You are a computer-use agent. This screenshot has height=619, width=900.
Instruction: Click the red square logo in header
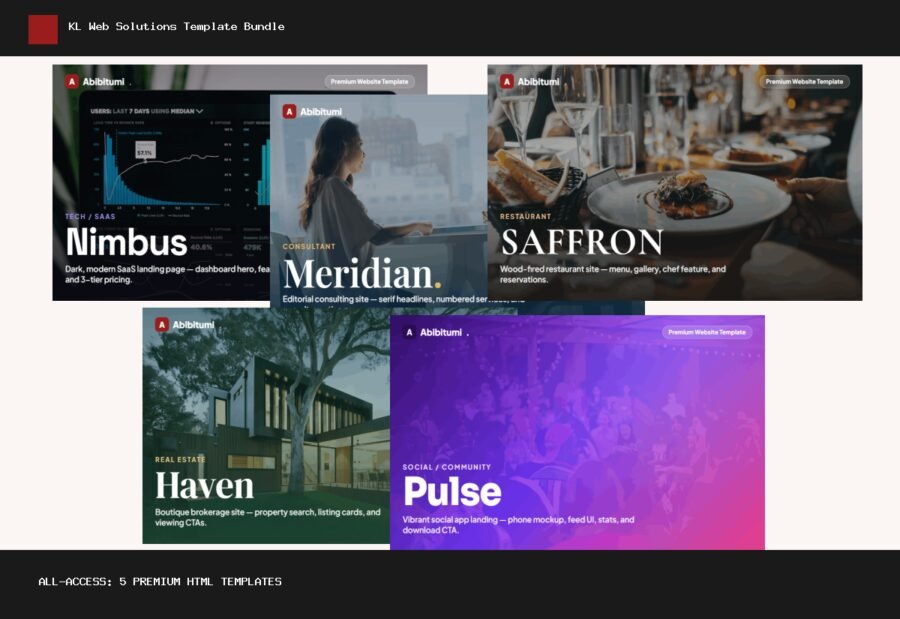tap(43, 29)
